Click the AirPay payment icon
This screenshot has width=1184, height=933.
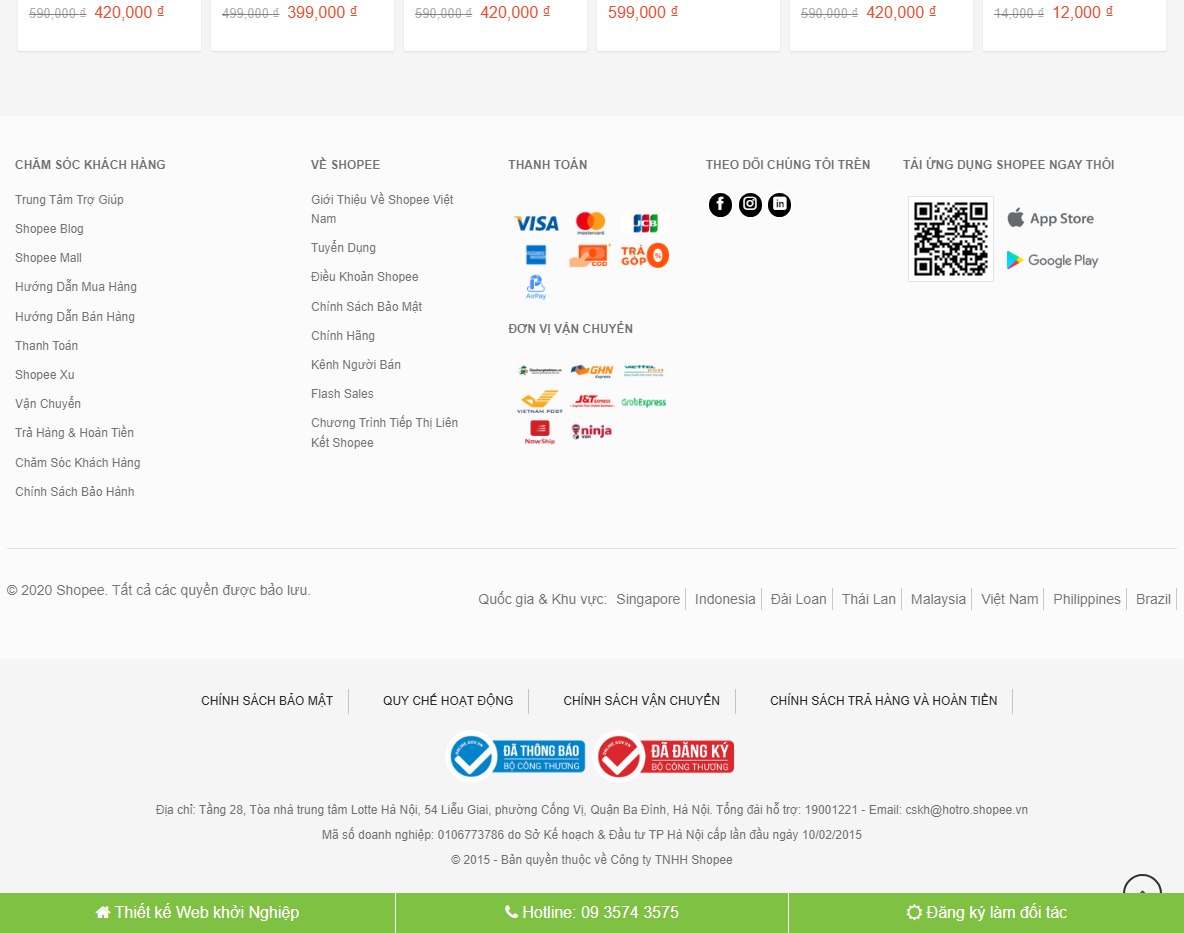pyautogui.click(x=536, y=287)
